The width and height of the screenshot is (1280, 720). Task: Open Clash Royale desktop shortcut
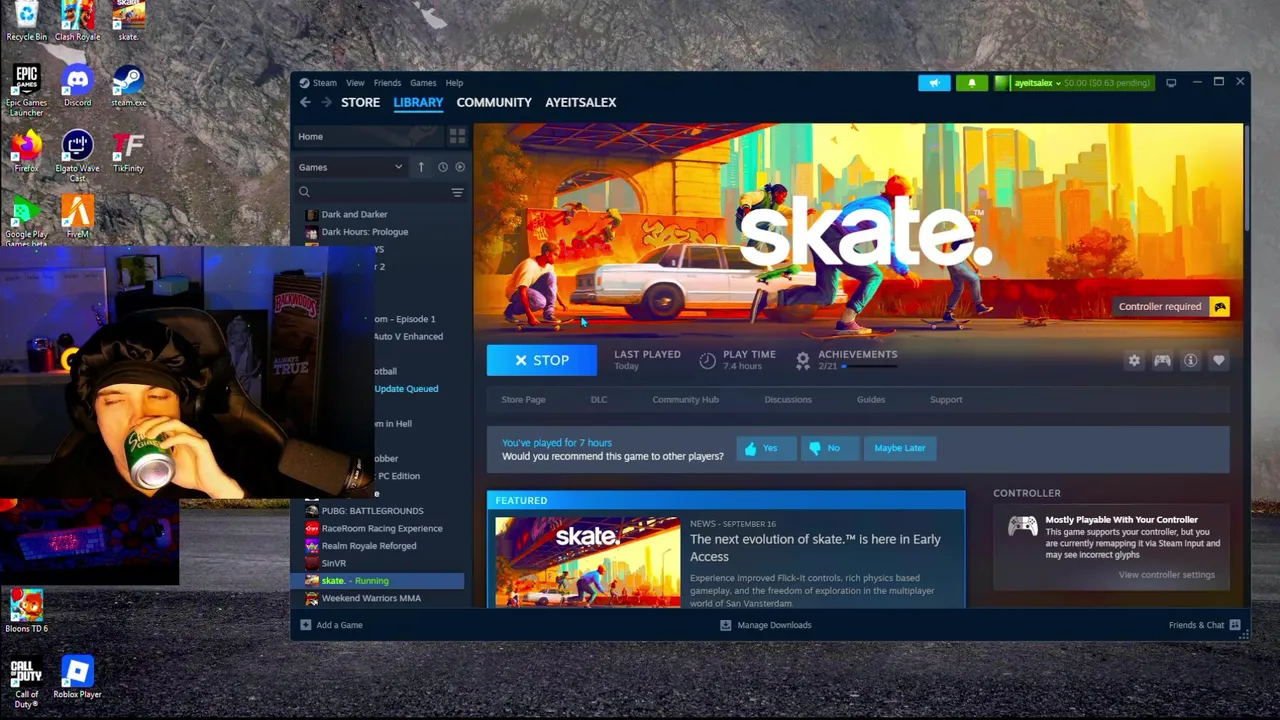[x=77, y=21]
